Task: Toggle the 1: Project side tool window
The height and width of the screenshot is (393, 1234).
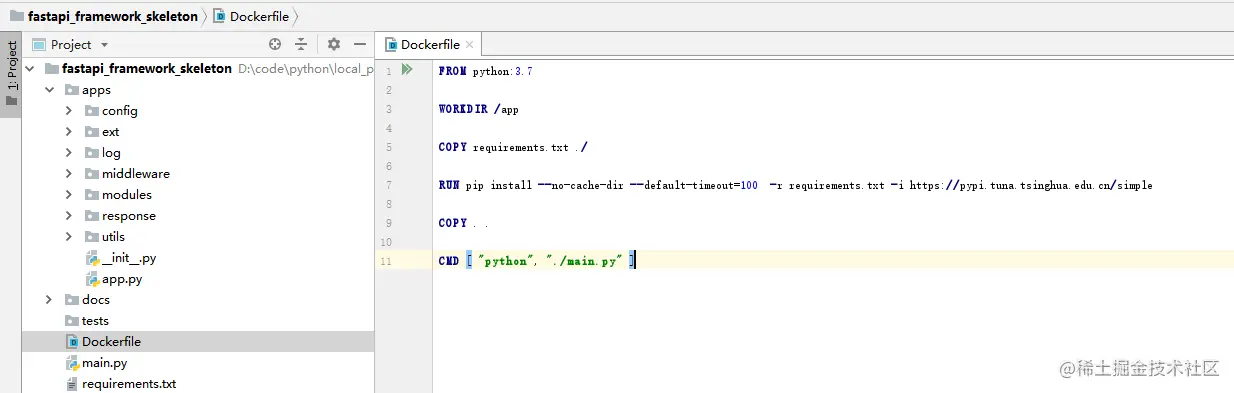Action: click(11, 75)
